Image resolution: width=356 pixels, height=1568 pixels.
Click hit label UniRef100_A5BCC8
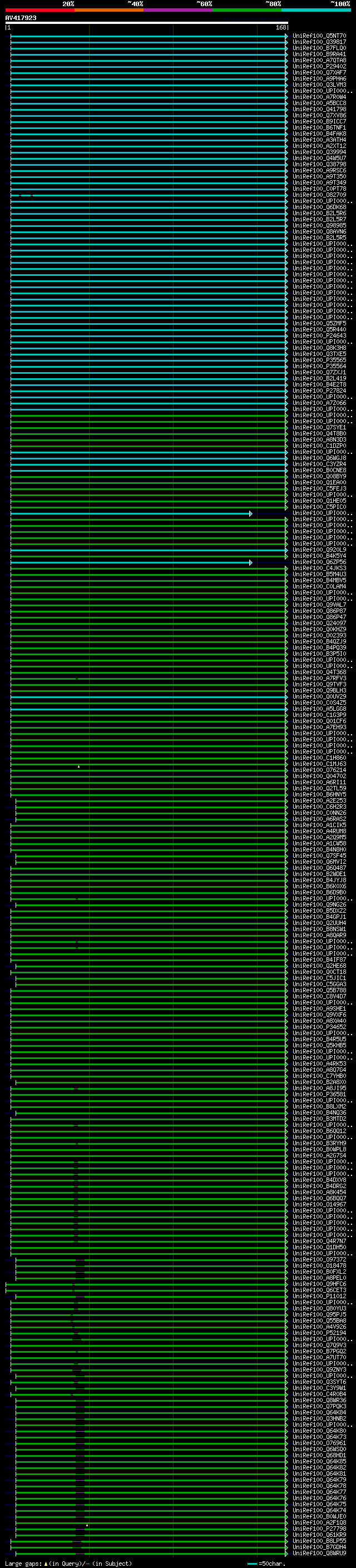[319, 103]
